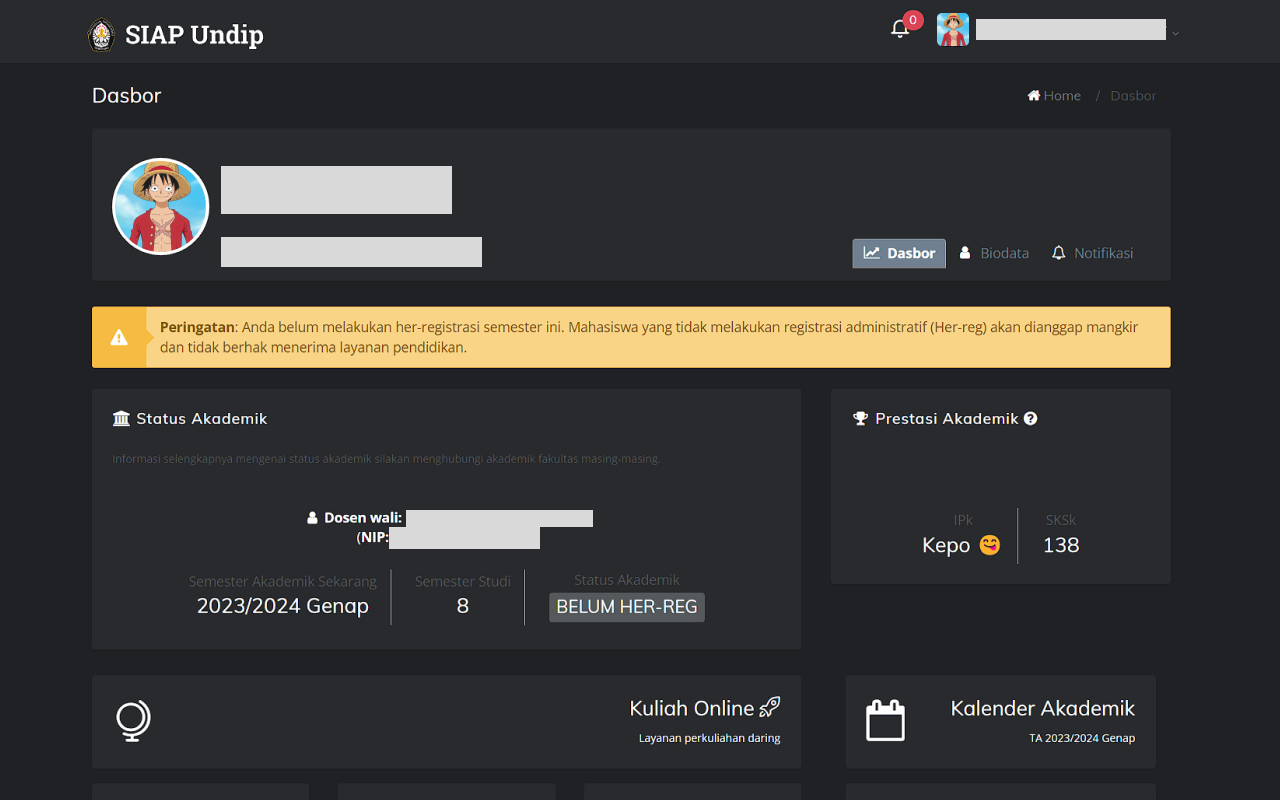Click the Dasbor breadcrumb link
This screenshot has width=1280, height=800.
(1133, 95)
